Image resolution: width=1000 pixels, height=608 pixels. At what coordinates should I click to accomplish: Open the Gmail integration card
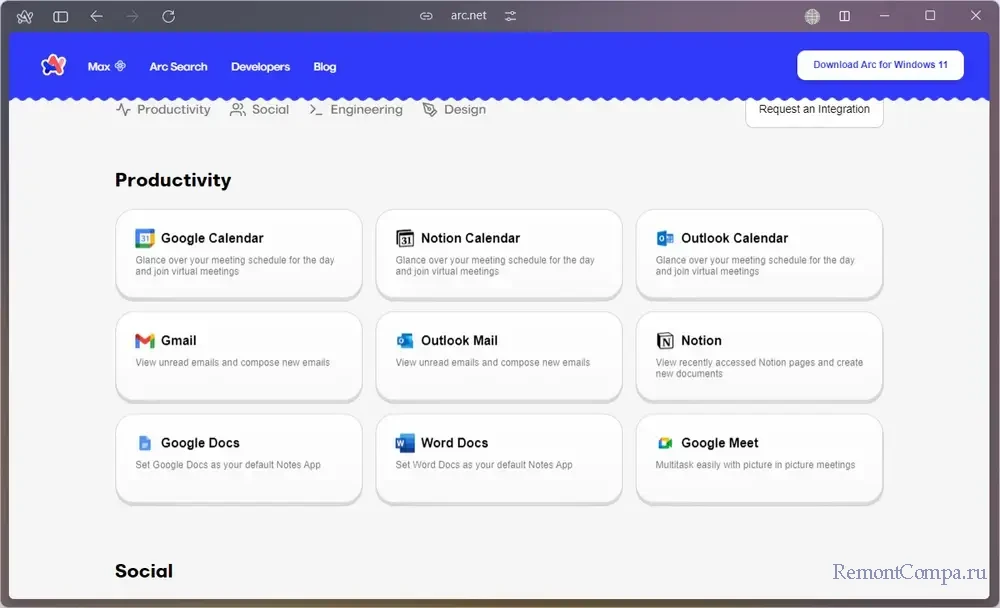coord(238,356)
